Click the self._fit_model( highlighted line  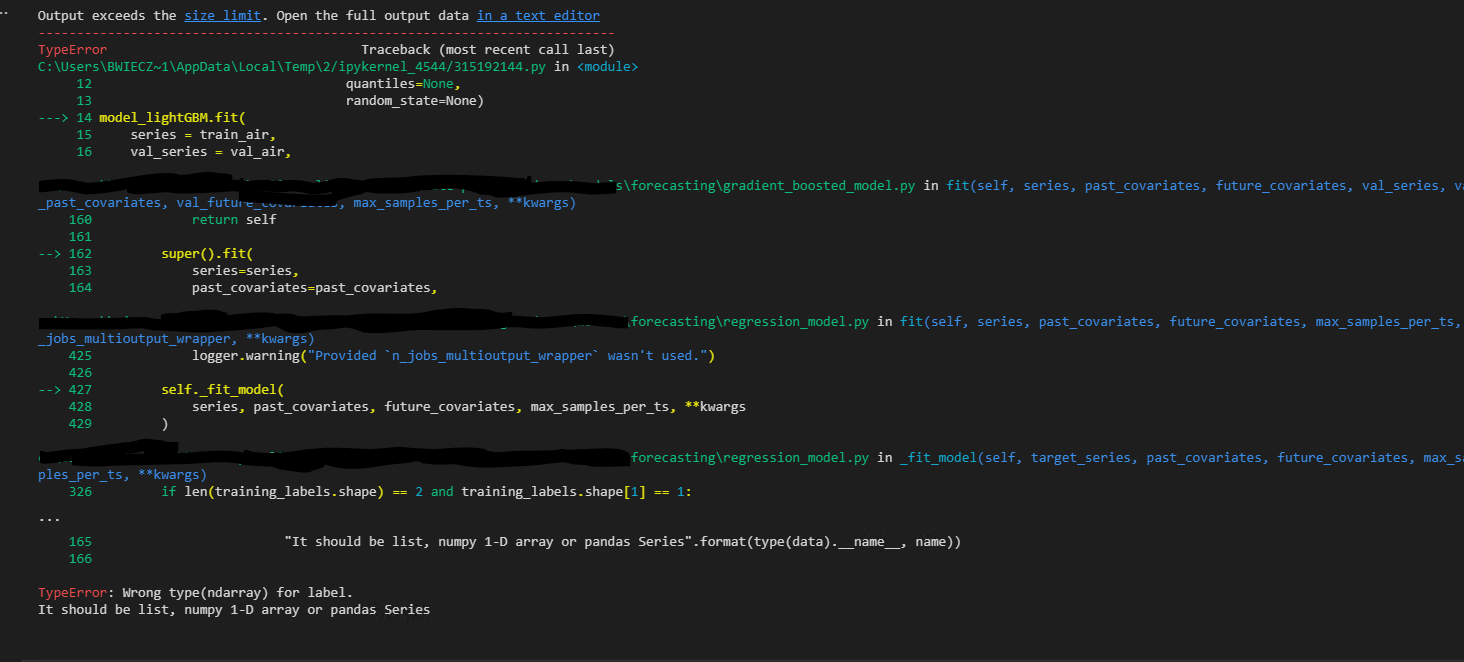coord(222,389)
